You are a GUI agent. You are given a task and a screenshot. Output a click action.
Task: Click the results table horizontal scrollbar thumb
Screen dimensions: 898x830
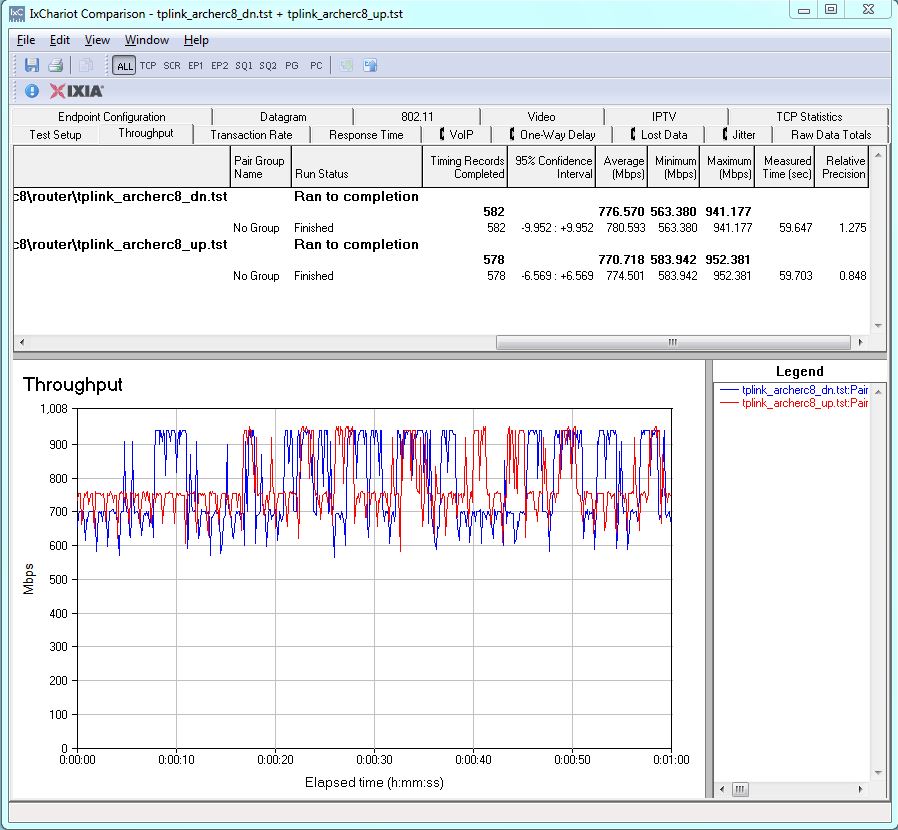[x=673, y=342]
